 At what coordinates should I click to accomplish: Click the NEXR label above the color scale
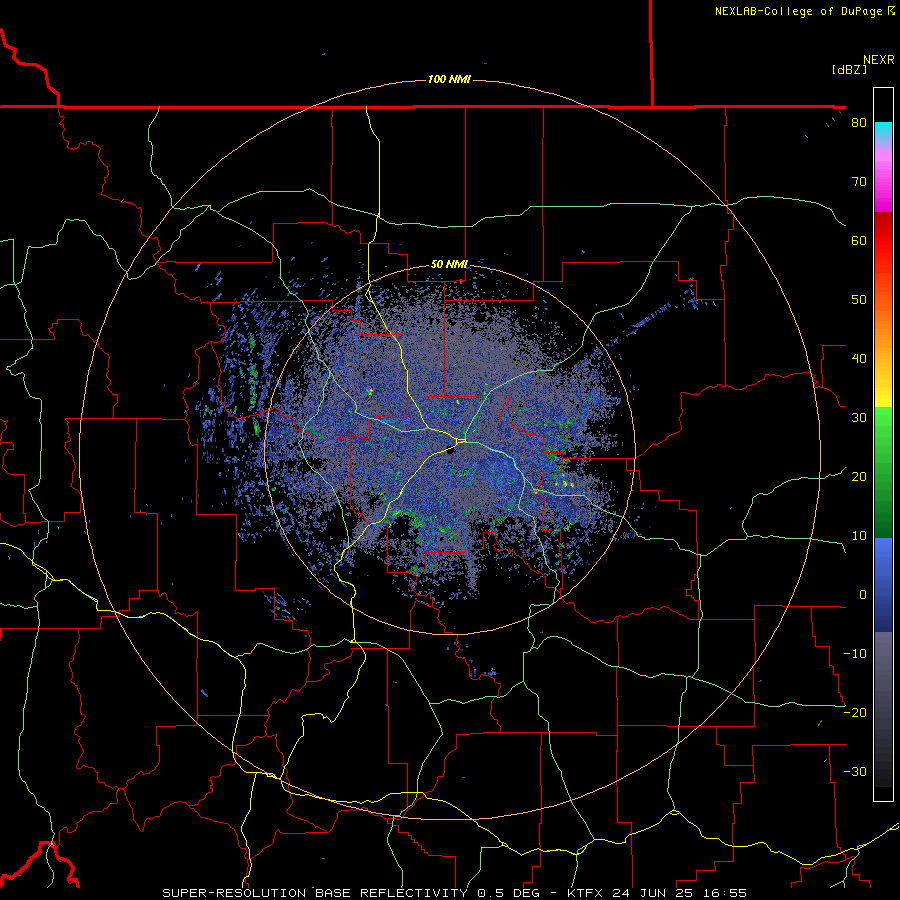(878, 60)
